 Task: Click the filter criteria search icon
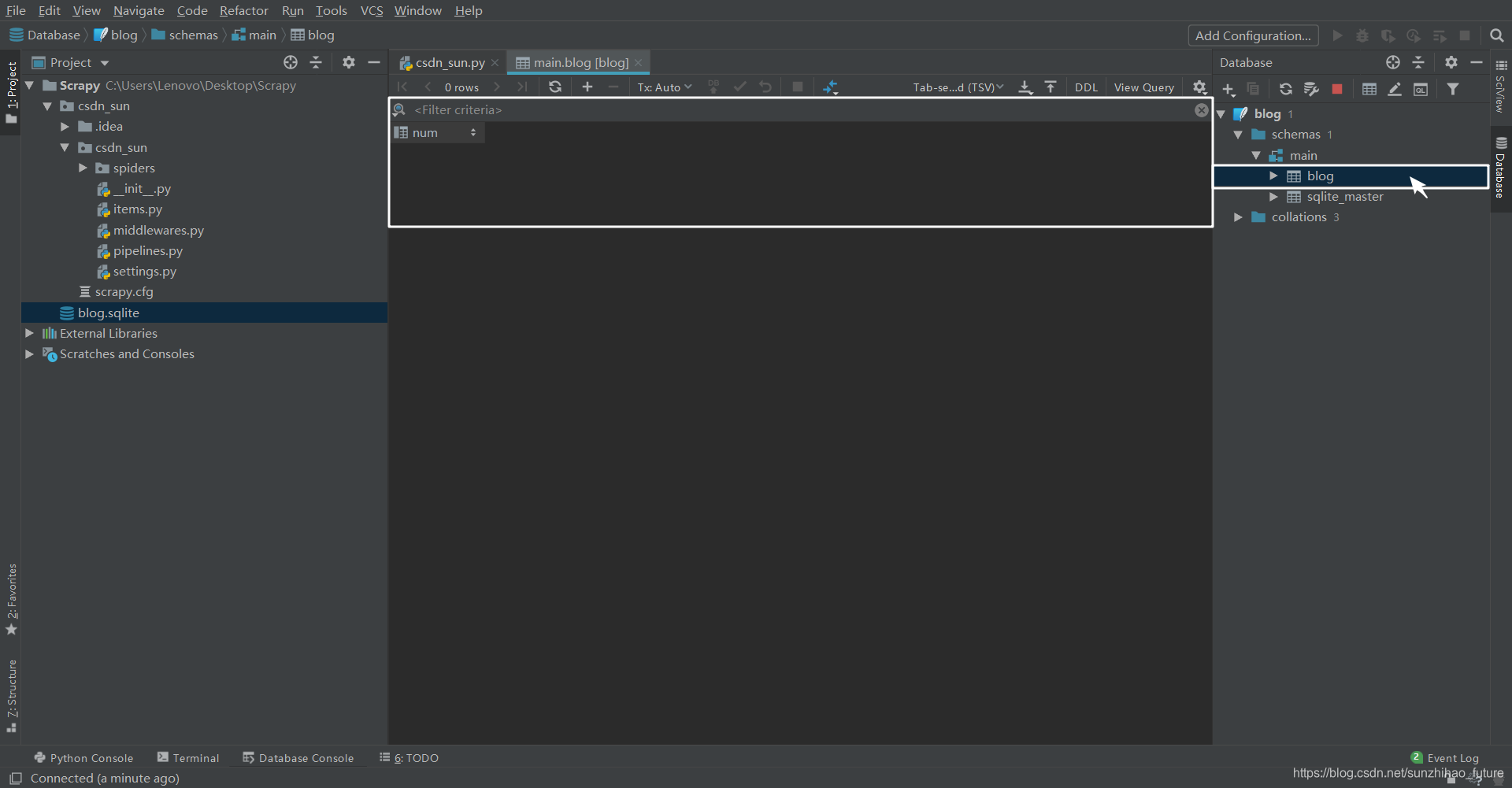399,110
